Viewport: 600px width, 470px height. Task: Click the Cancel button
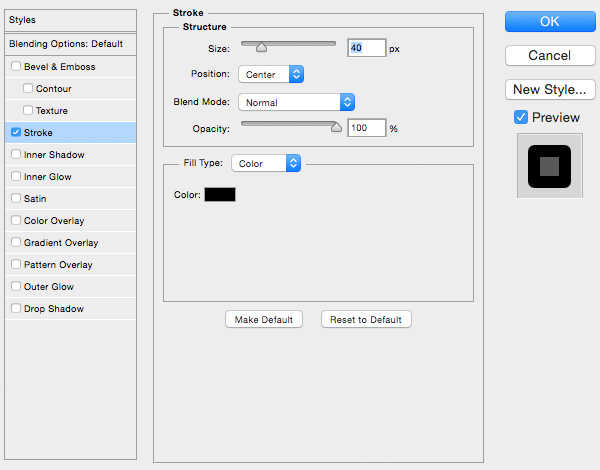tap(550, 55)
